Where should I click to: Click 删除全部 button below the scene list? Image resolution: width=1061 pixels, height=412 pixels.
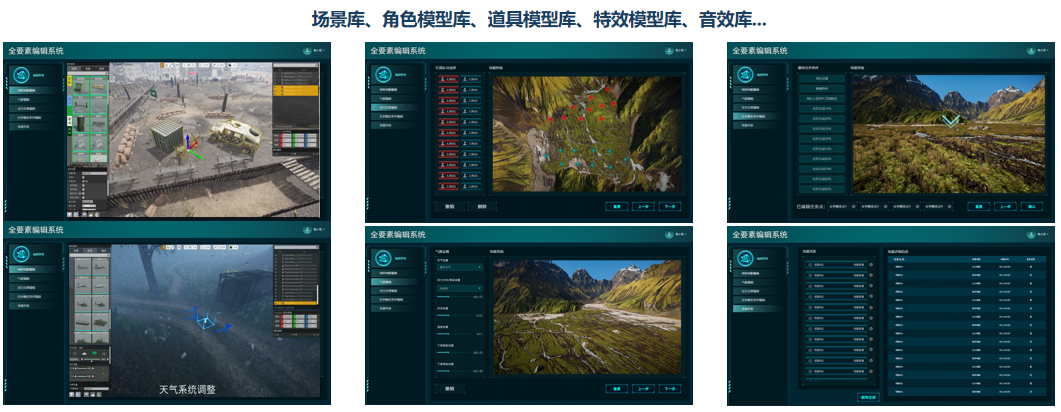[x=867, y=397]
